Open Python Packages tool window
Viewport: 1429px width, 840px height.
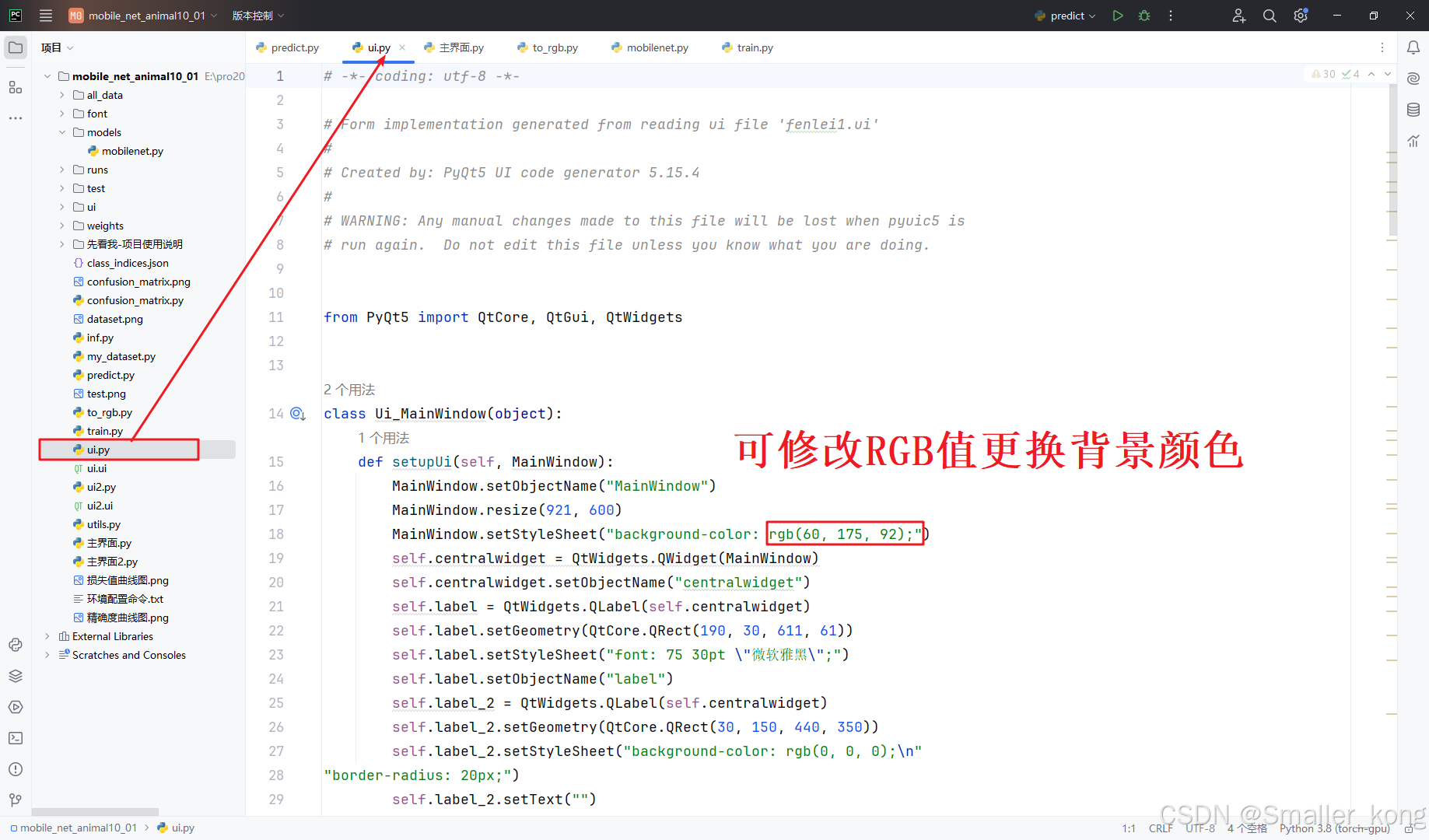pyautogui.click(x=16, y=645)
